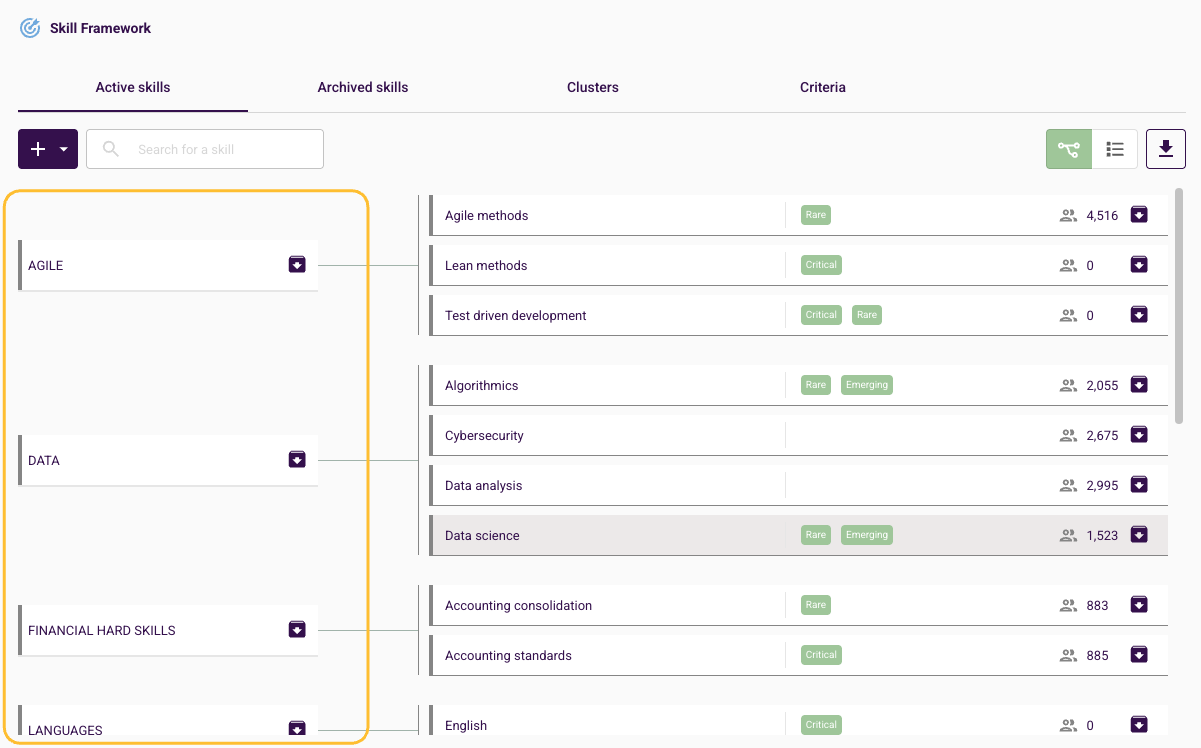Click the Rare tag on Test driven development
The width and height of the screenshot is (1201, 748).
[x=867, y=315]
